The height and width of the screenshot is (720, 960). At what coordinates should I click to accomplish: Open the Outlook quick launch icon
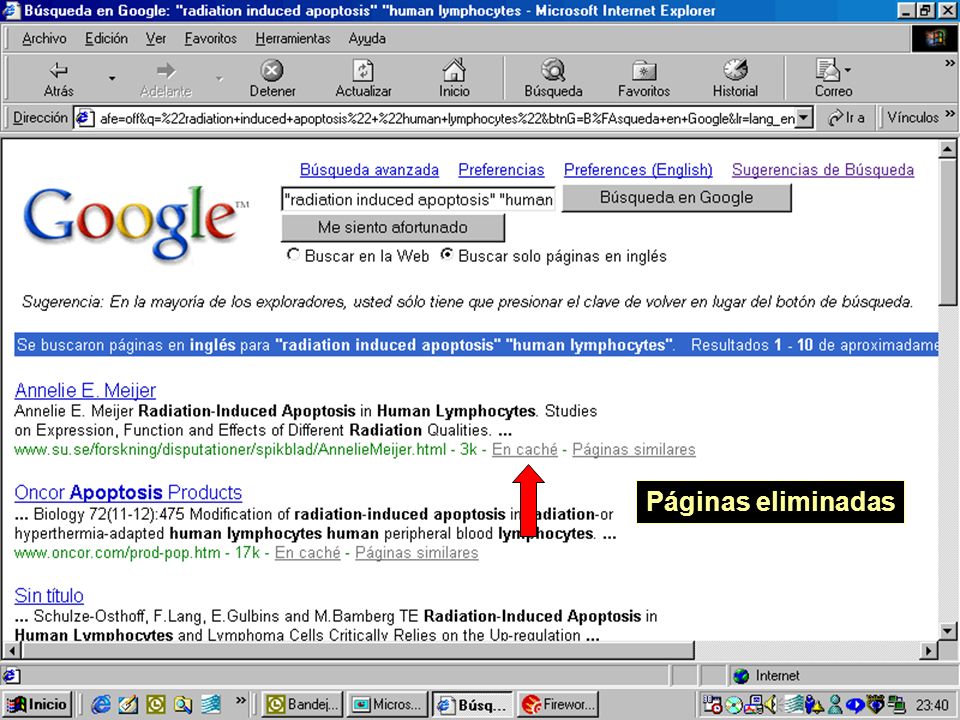[x=156, y=705]
